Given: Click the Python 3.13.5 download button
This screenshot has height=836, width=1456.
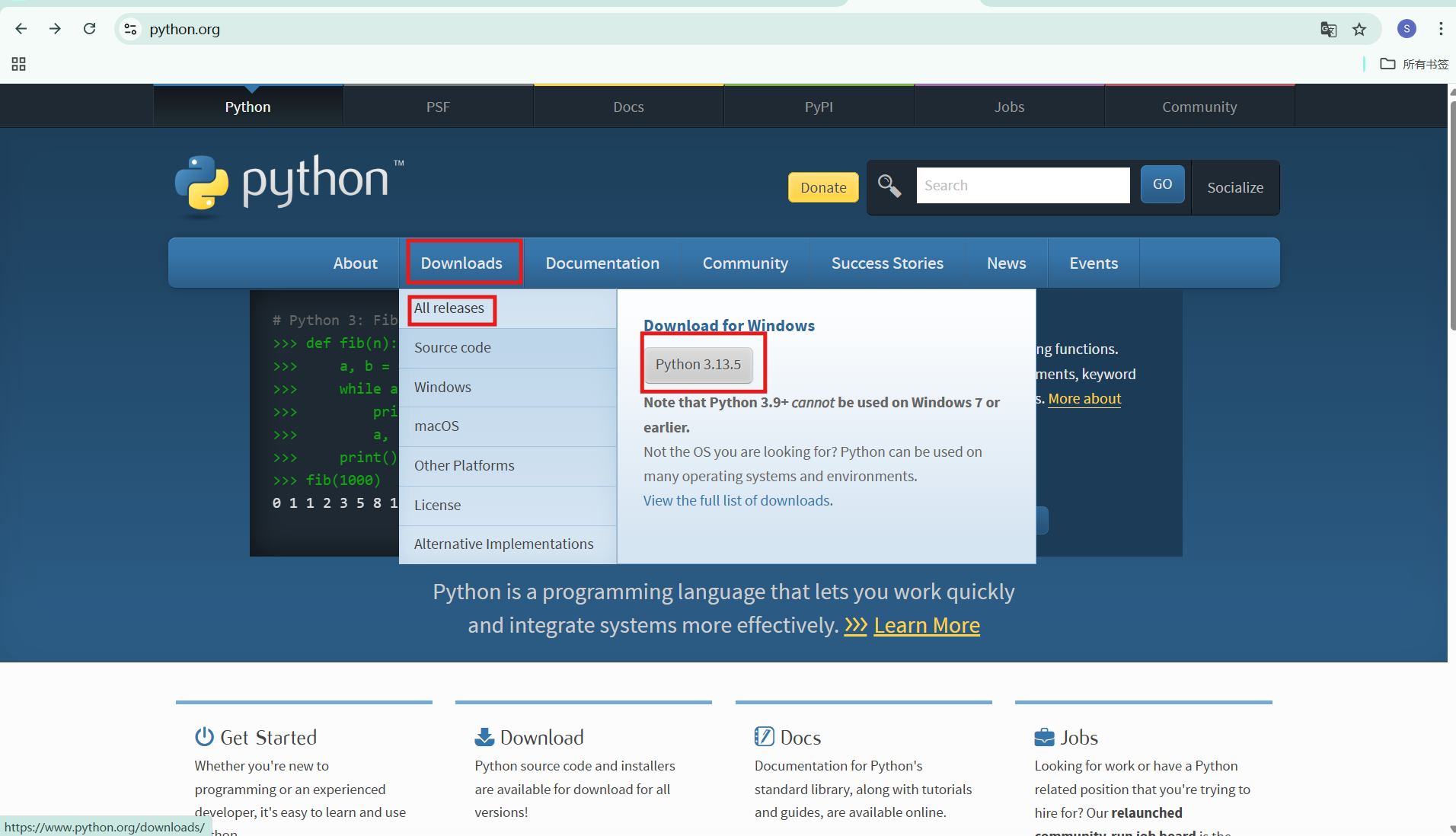Looking at the screenshot, I should (698, 365).
